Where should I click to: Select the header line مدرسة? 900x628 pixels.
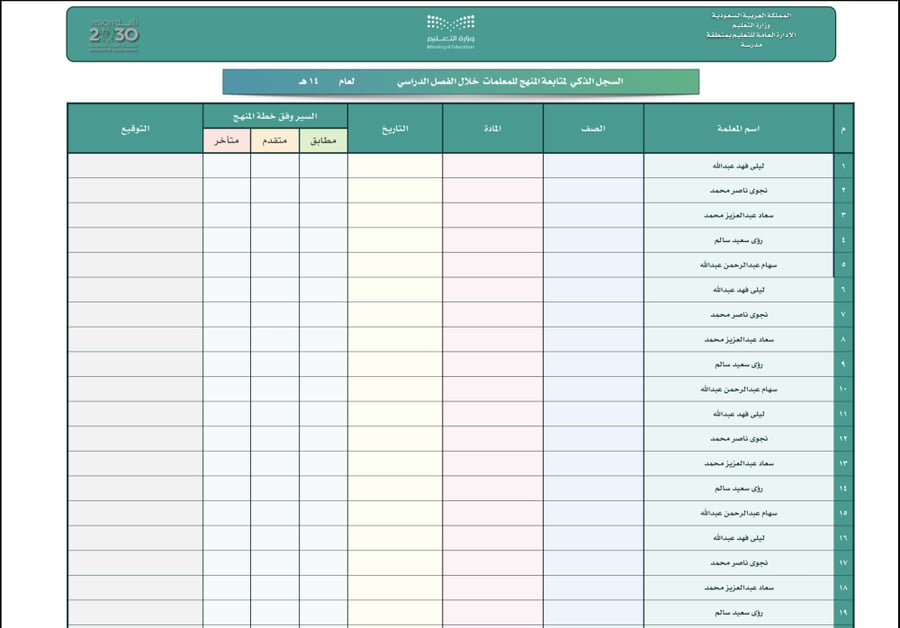pyautogui.click(x=751, y=45)
